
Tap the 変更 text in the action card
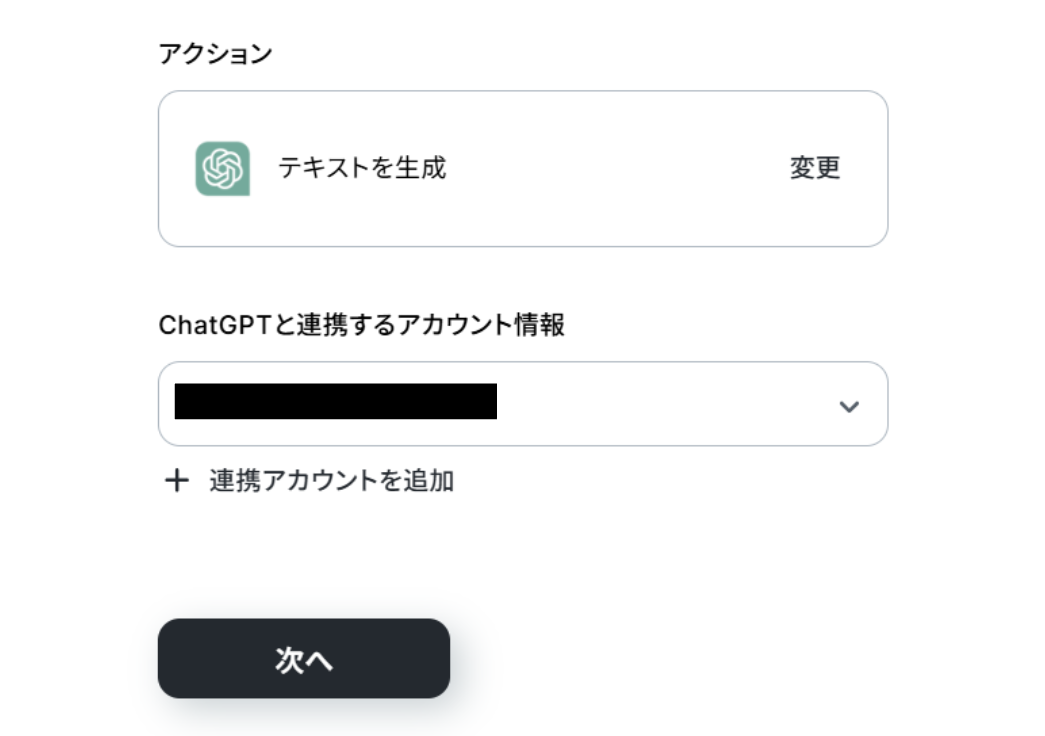pyautogui.click(x=815, y=168)
